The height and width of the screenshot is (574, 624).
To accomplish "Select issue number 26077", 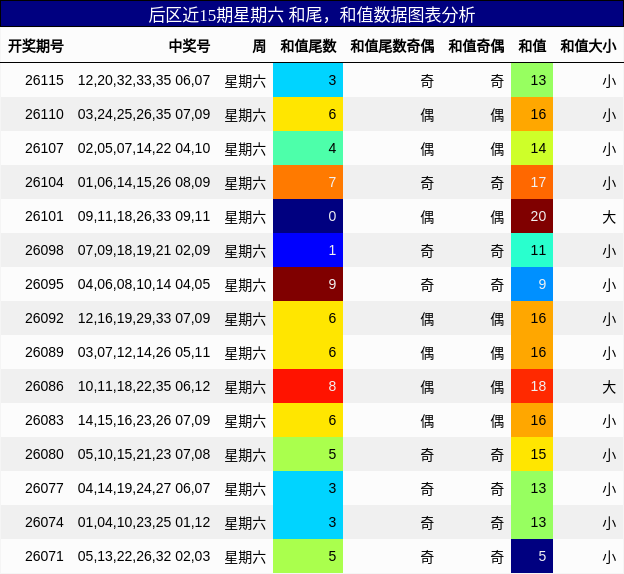I will [x=44, y=488].
